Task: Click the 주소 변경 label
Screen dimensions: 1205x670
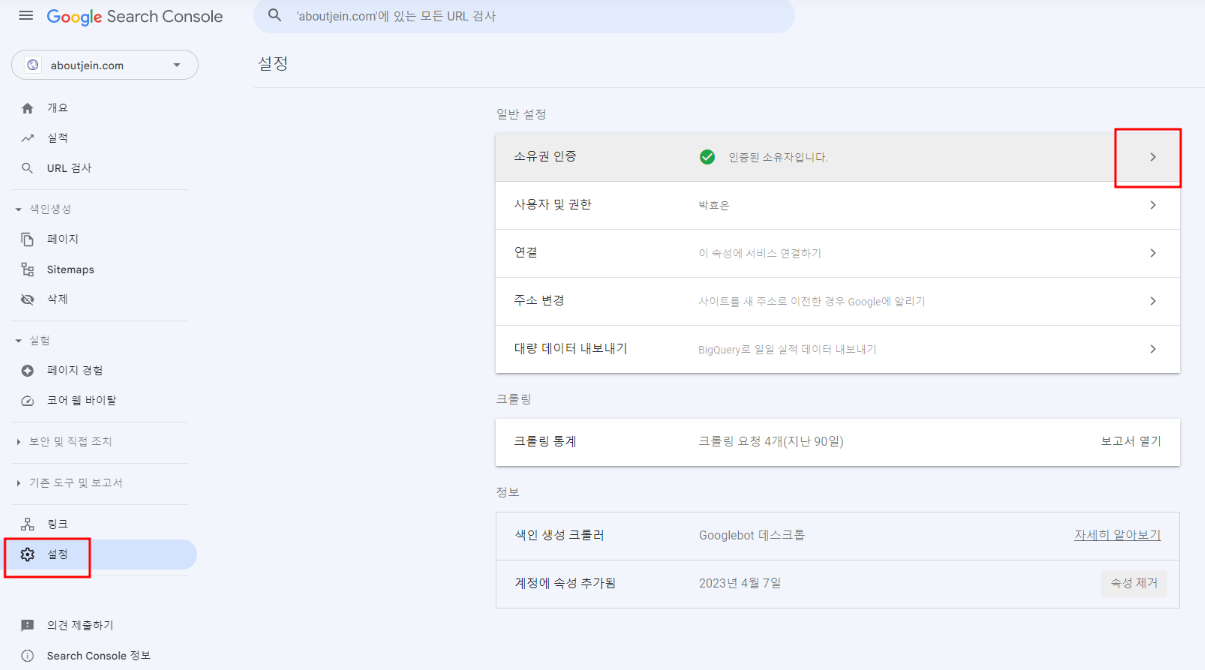Action: 539,301
